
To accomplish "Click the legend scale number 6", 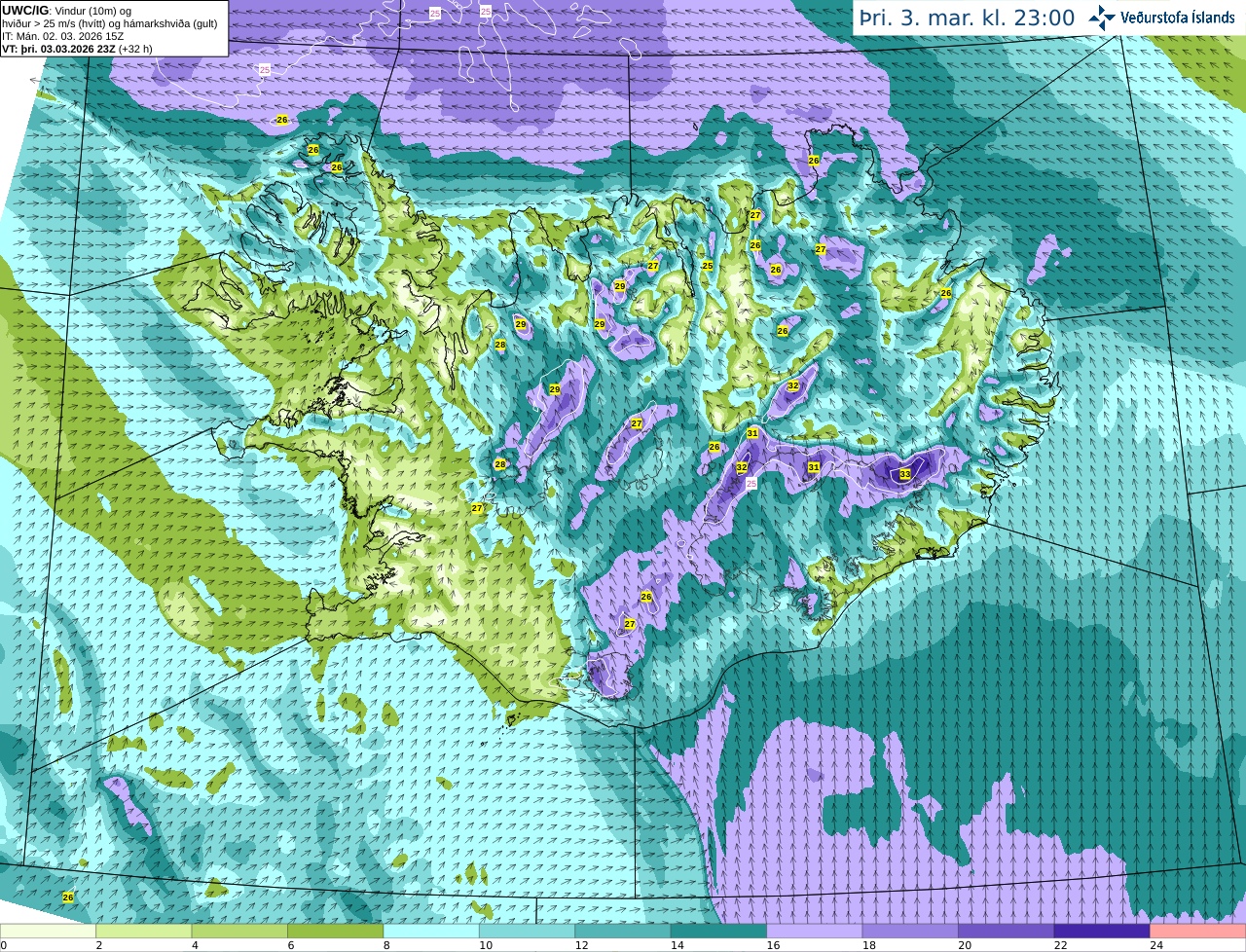I will click(290, 945).
